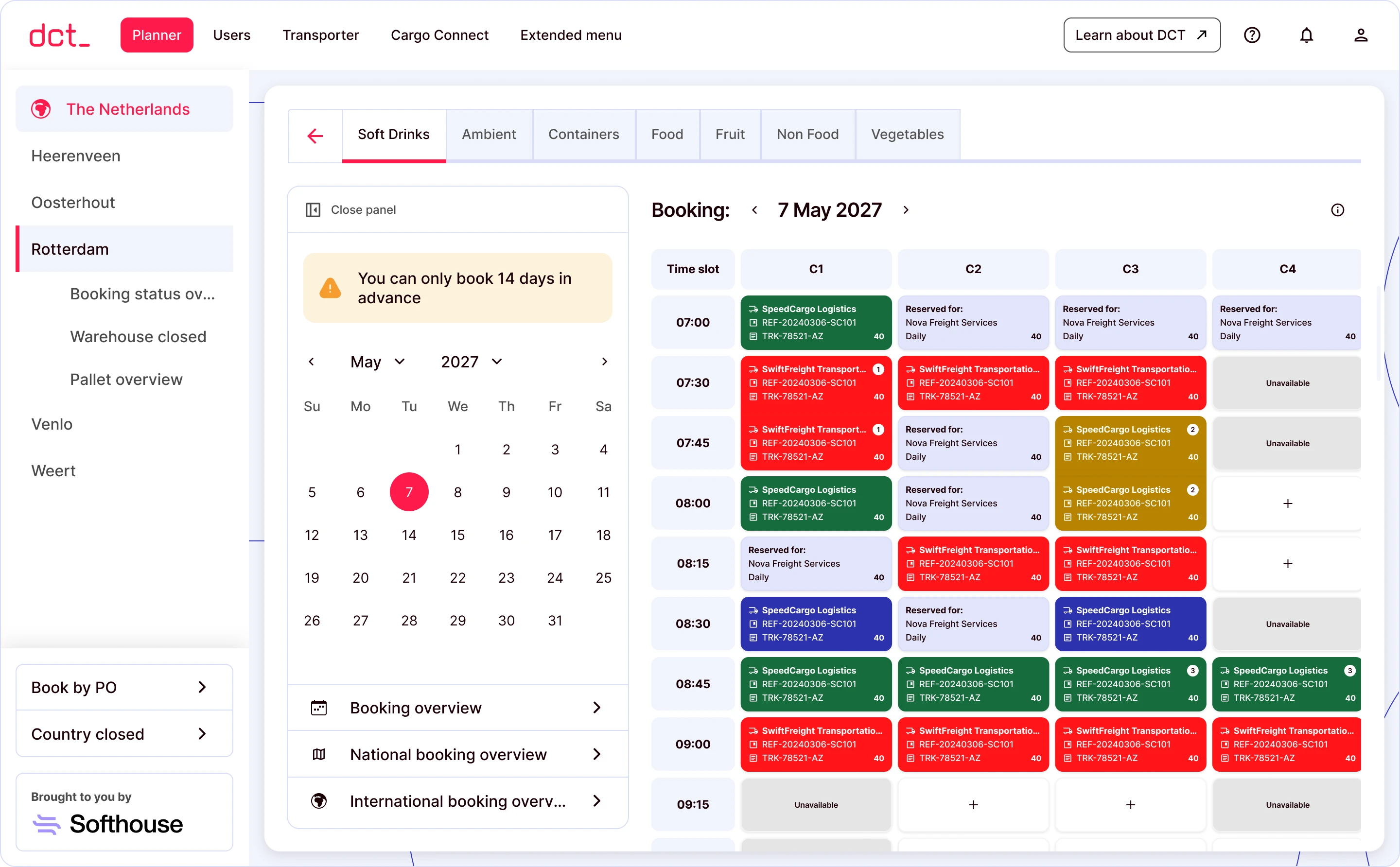Open Book by PO
This screenshot has height=867, width=1400.
click(x=124, y=687)
